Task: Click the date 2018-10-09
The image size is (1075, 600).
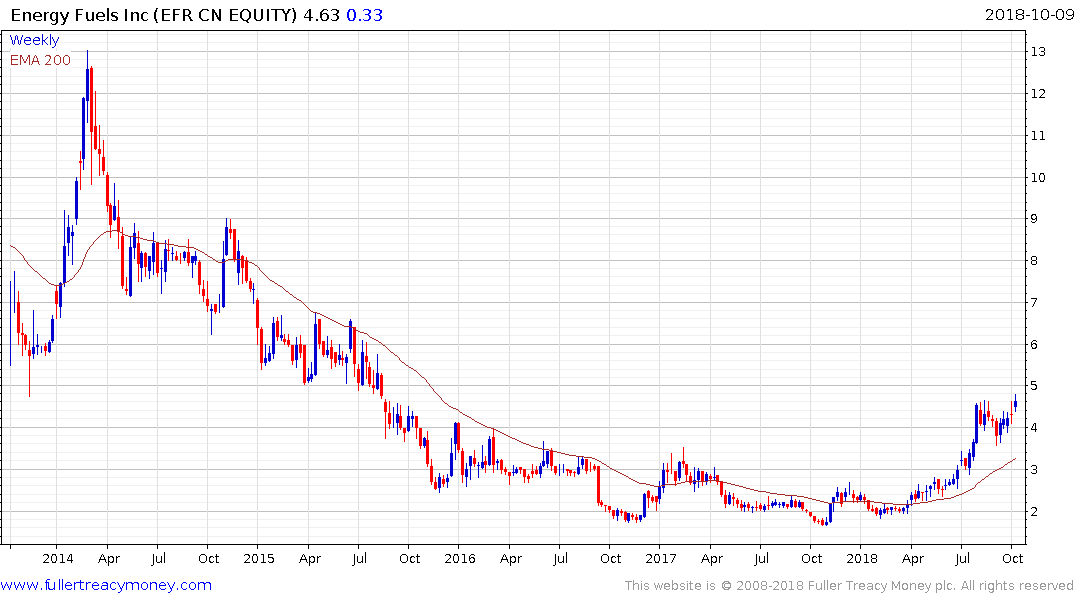Action: [1028, 14]
